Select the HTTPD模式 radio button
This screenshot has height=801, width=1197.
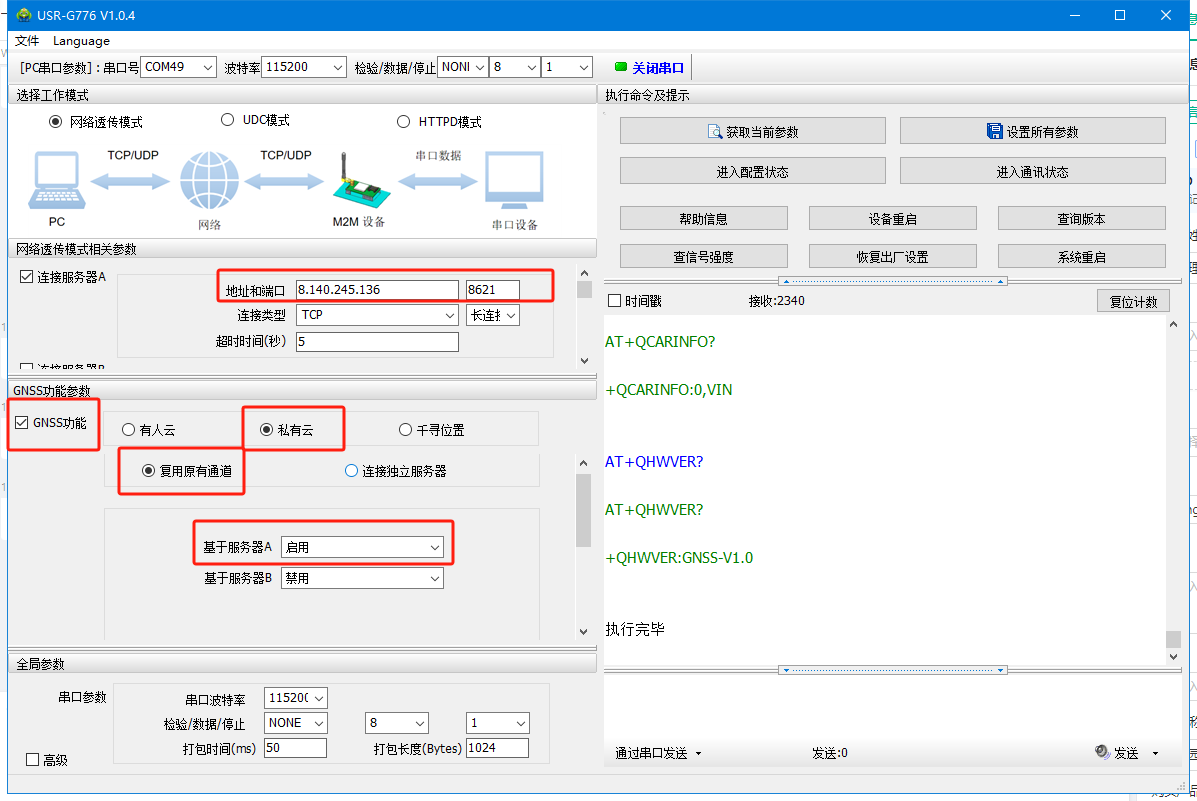(404, 122)
